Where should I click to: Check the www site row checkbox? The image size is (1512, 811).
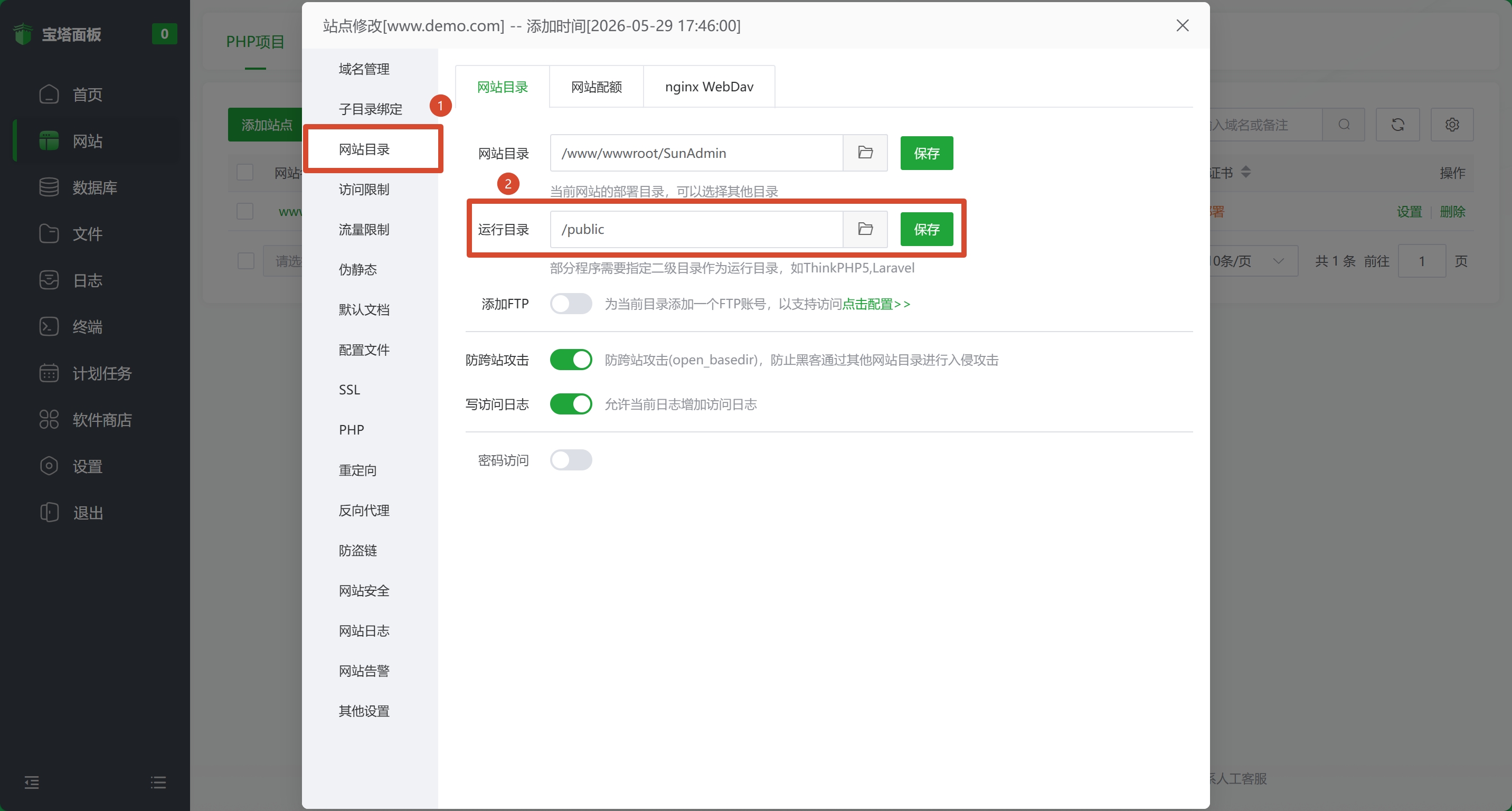[245, 211]
